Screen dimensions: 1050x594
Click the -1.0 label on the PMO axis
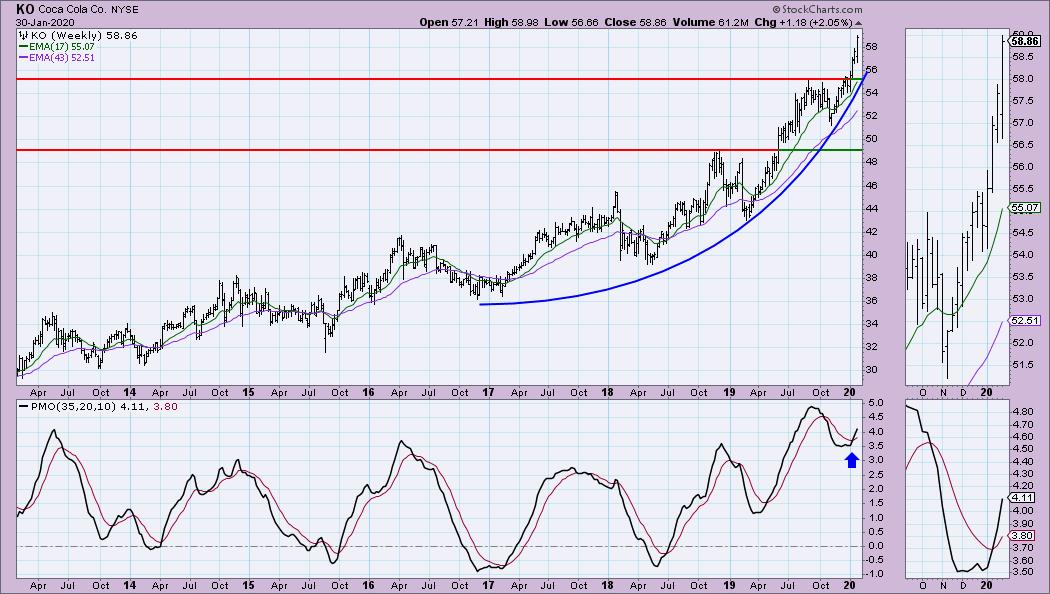875,574
